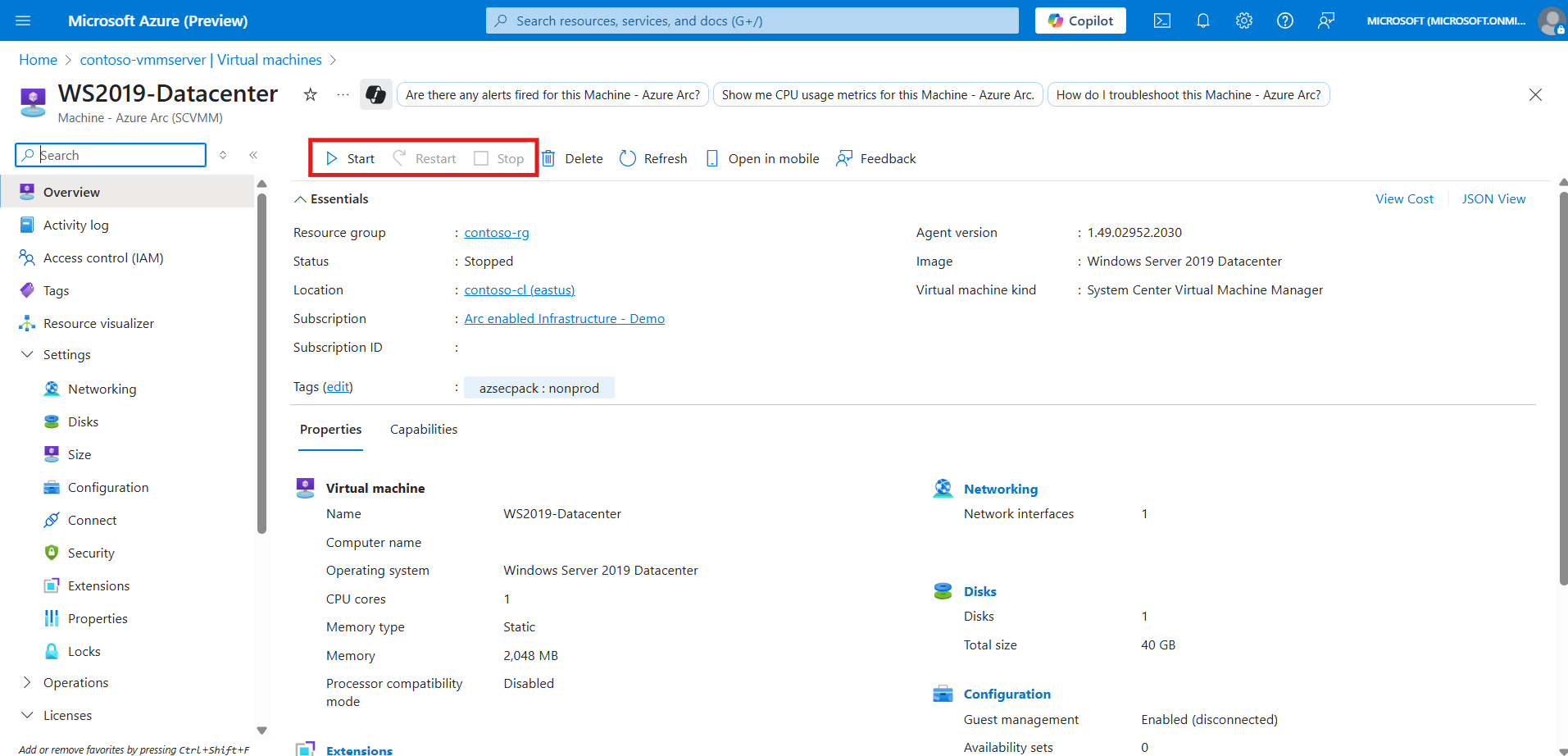Ask Copilot to show CPU usage metrics
This screenshot has width=1568, height=756.
click(878, 94)
